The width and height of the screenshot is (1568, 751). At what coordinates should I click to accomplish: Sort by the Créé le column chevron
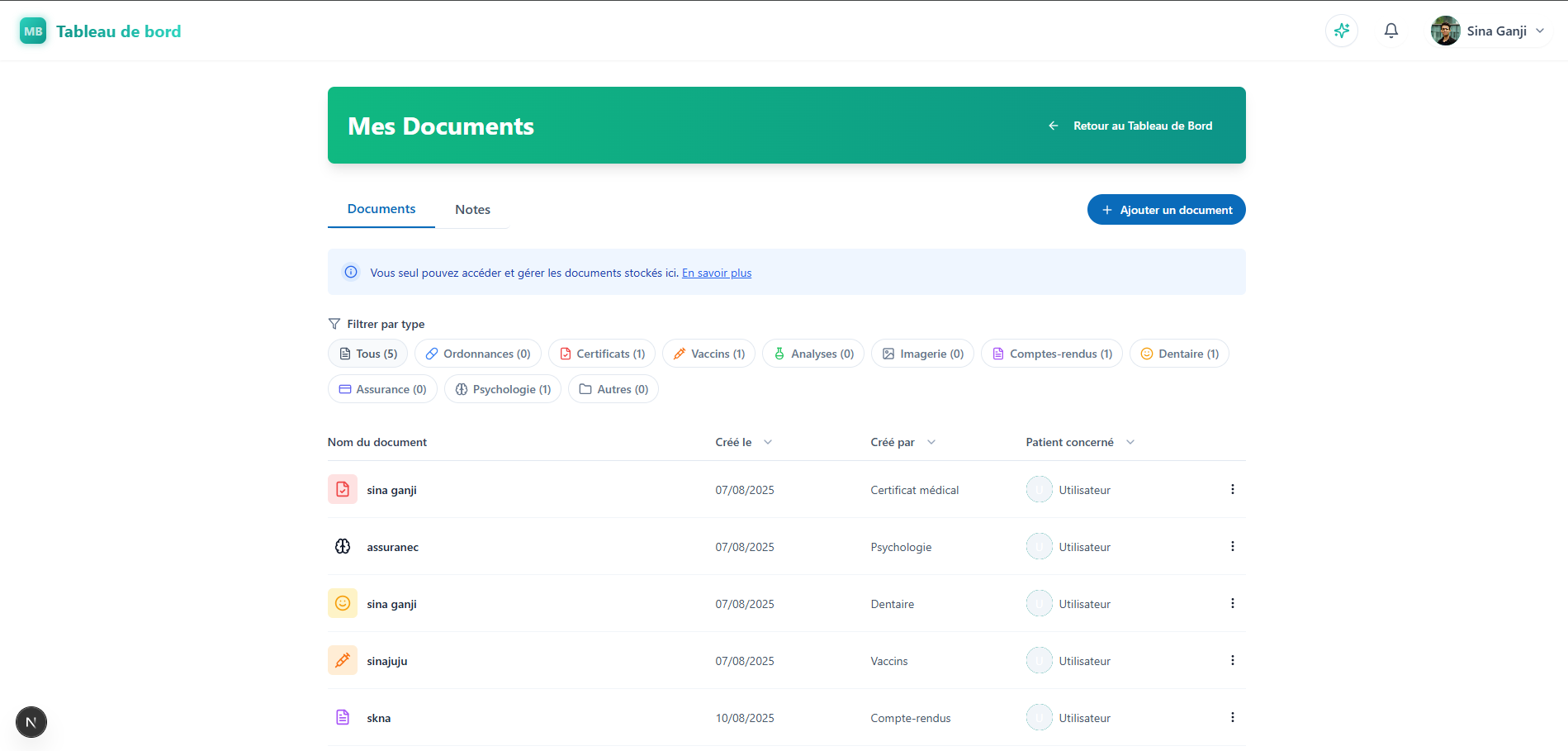[768, 442]
